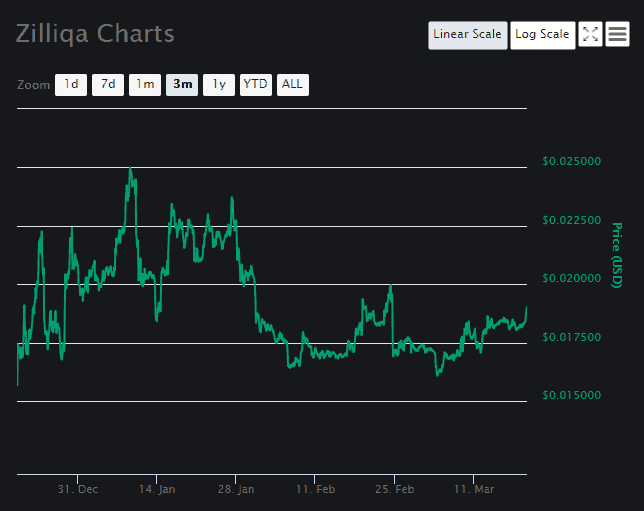Click the Zoom label text
644x511 pixels.
(33, 85)
